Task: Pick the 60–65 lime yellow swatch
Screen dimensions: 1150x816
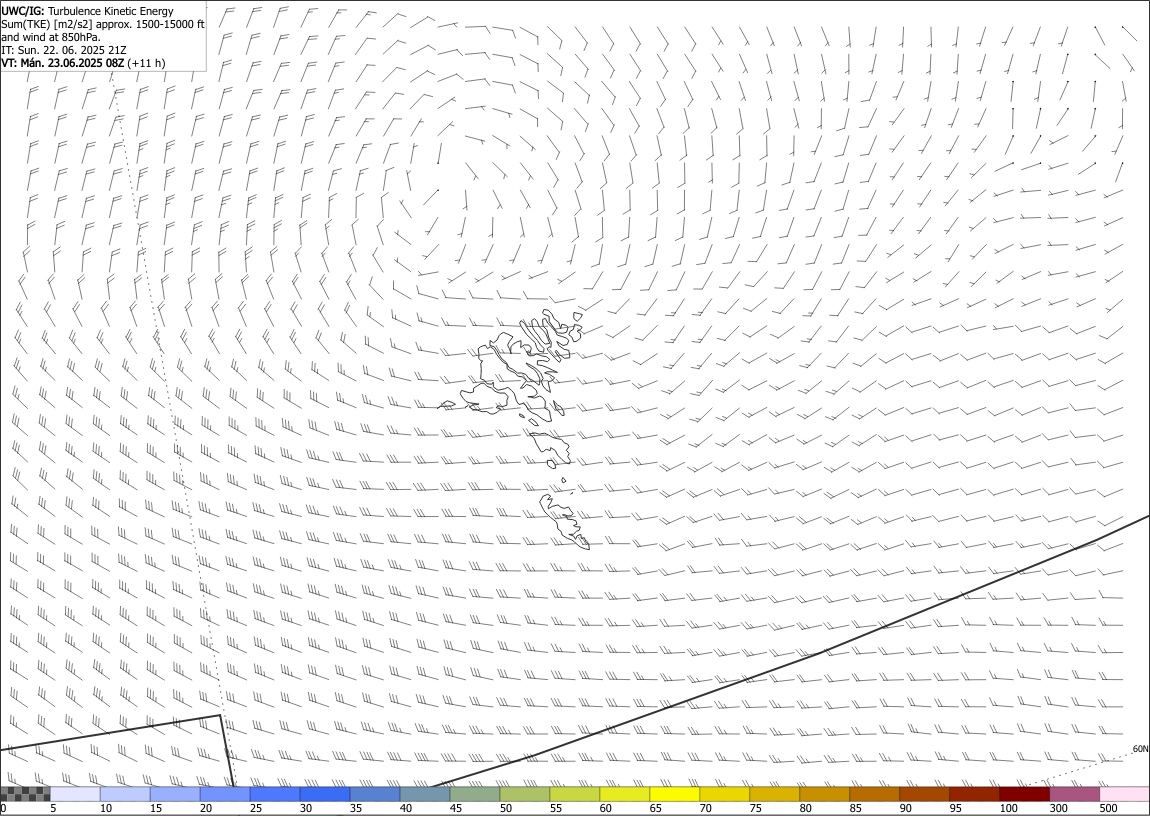Action: coord(624,794)
